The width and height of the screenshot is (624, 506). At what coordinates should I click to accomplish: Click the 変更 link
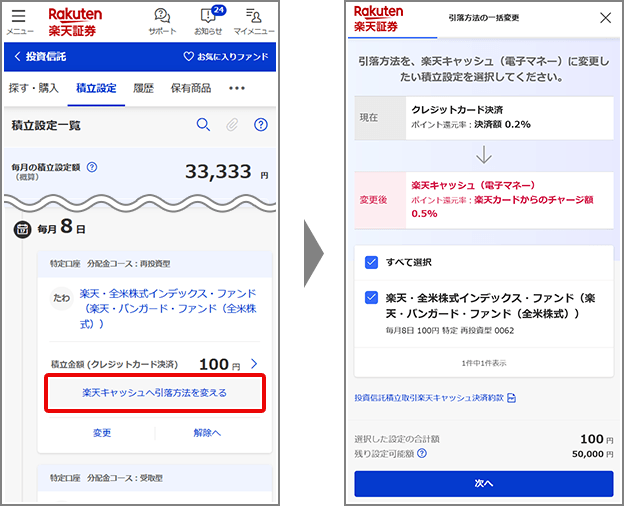pos(102,433)
